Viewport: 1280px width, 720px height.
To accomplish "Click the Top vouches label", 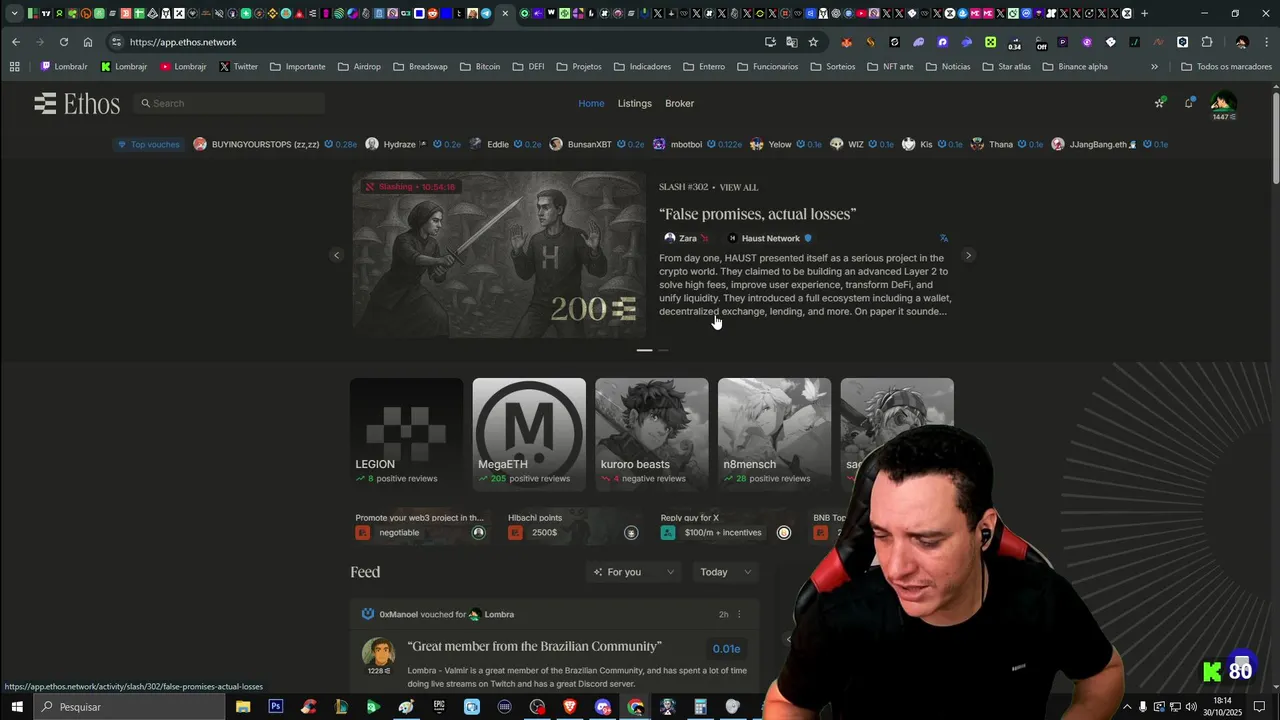I will (x=147, y=144).
